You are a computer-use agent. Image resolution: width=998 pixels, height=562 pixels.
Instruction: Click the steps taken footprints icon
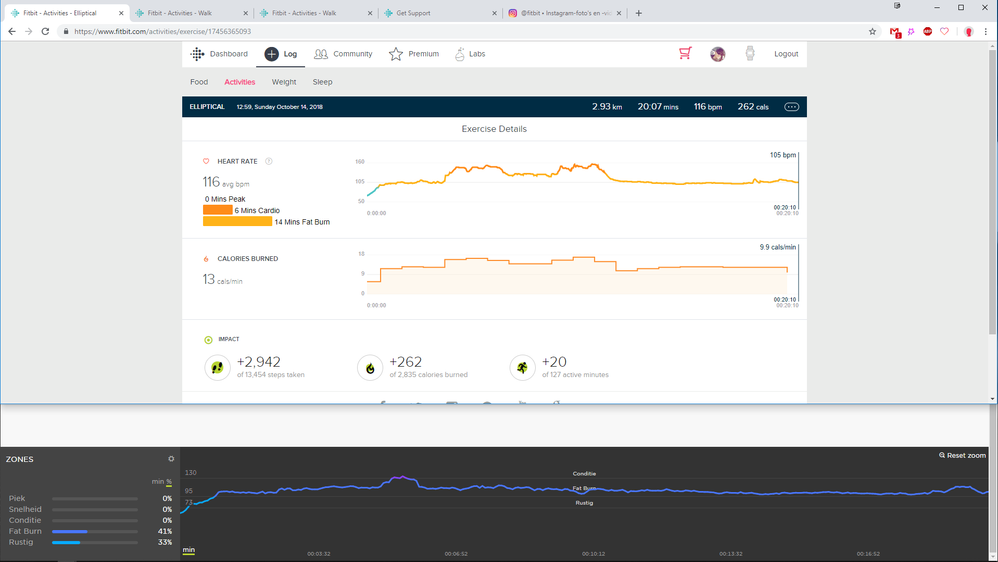[x=217, y=368]
